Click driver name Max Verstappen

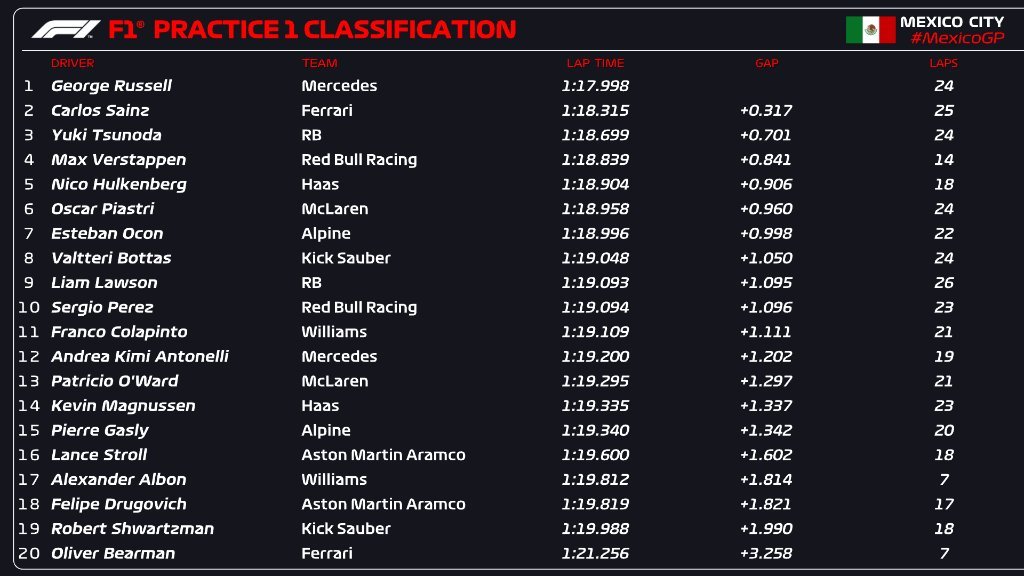118,159
